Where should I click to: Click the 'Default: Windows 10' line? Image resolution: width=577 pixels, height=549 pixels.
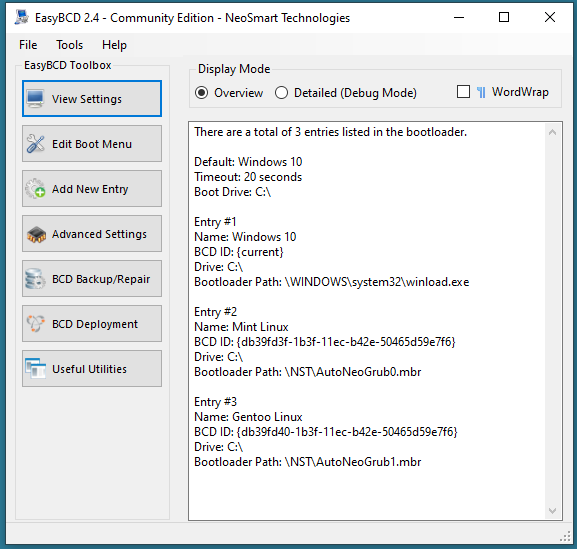click(x=248, y=162)
